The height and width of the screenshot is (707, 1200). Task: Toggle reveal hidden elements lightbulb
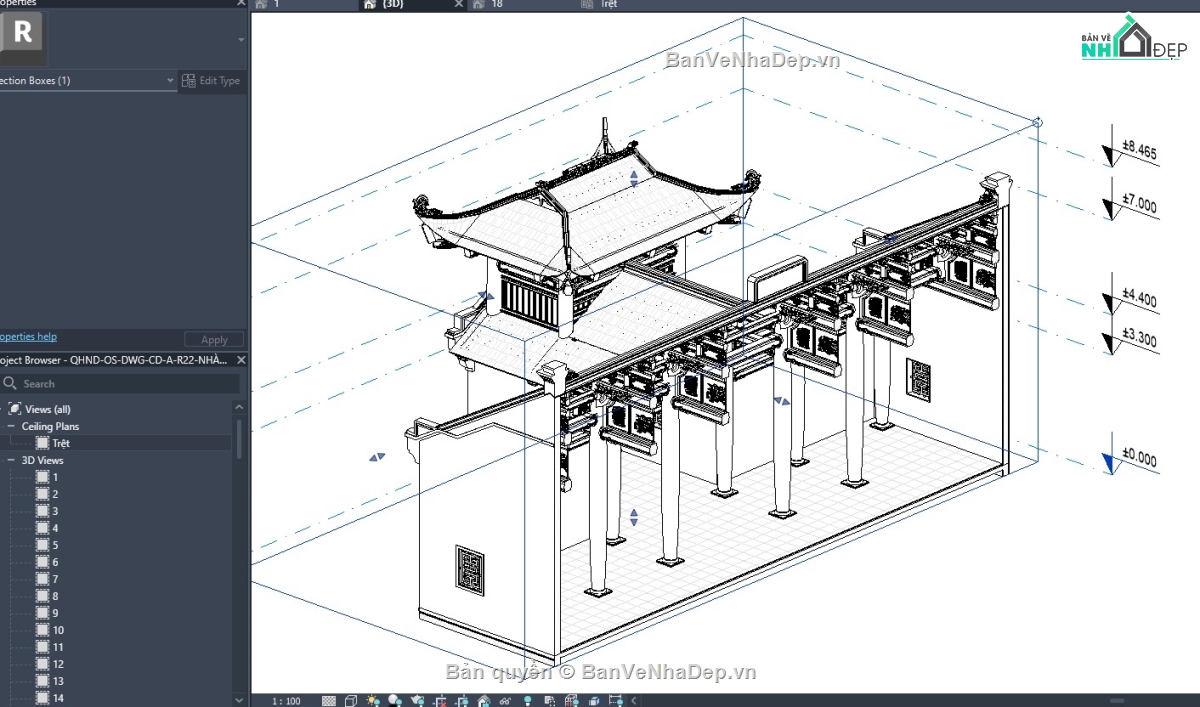tap(527, 701)
